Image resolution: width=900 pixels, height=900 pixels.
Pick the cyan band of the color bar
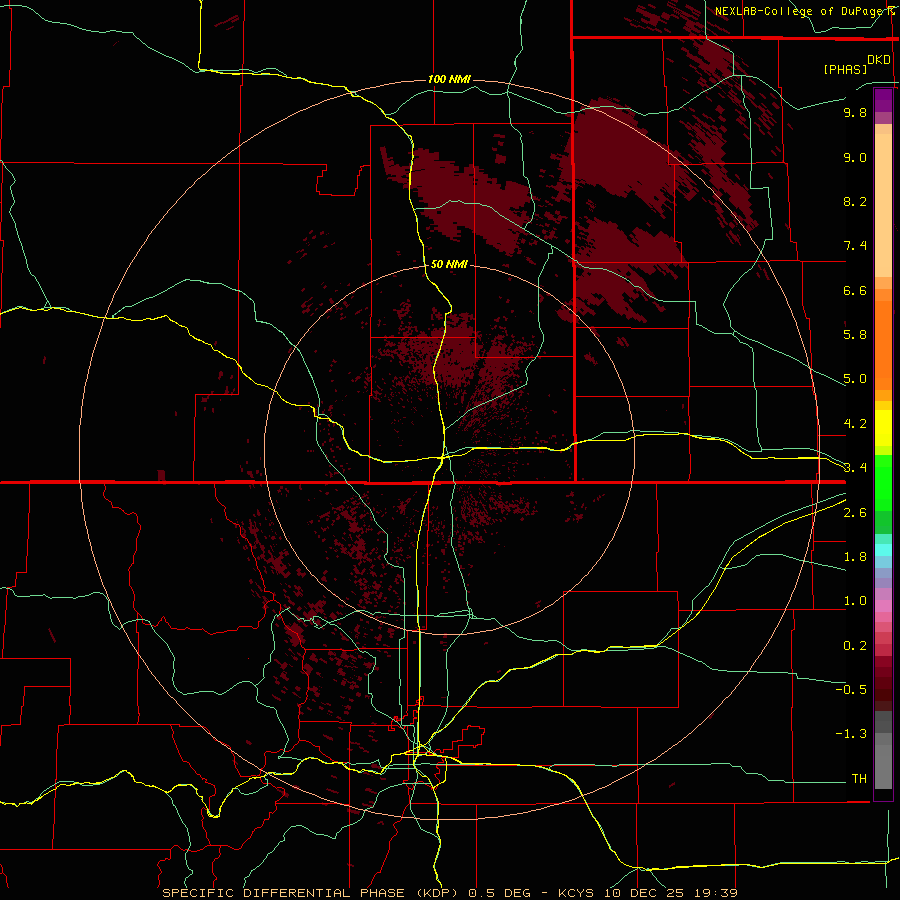pos(883,550)
